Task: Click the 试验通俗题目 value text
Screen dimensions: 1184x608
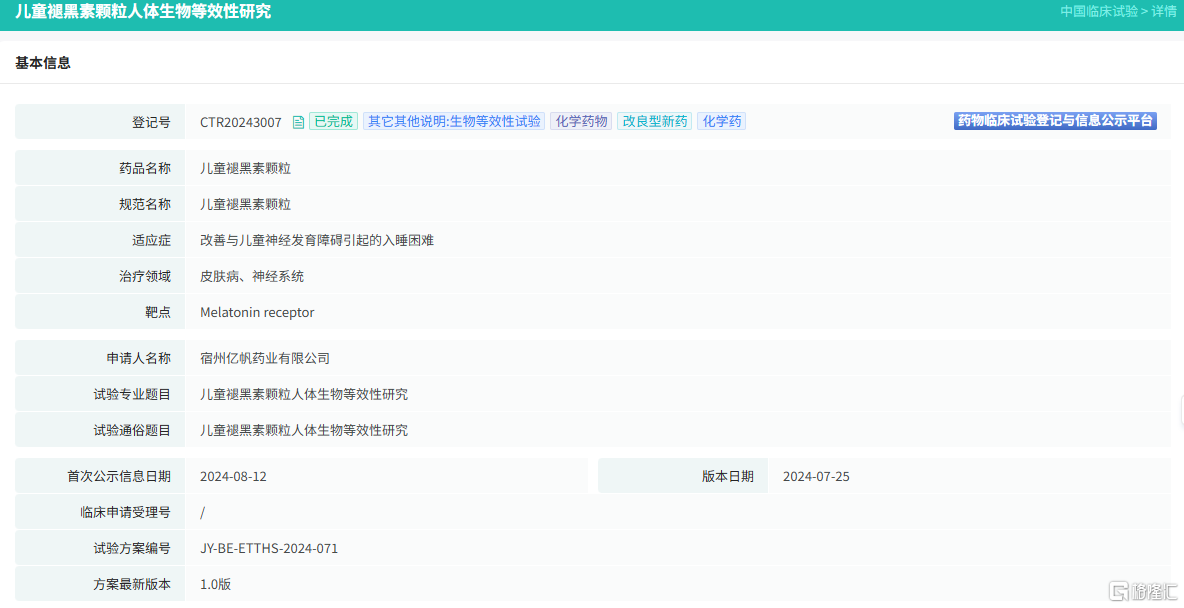Action: [x=304, y=431]
